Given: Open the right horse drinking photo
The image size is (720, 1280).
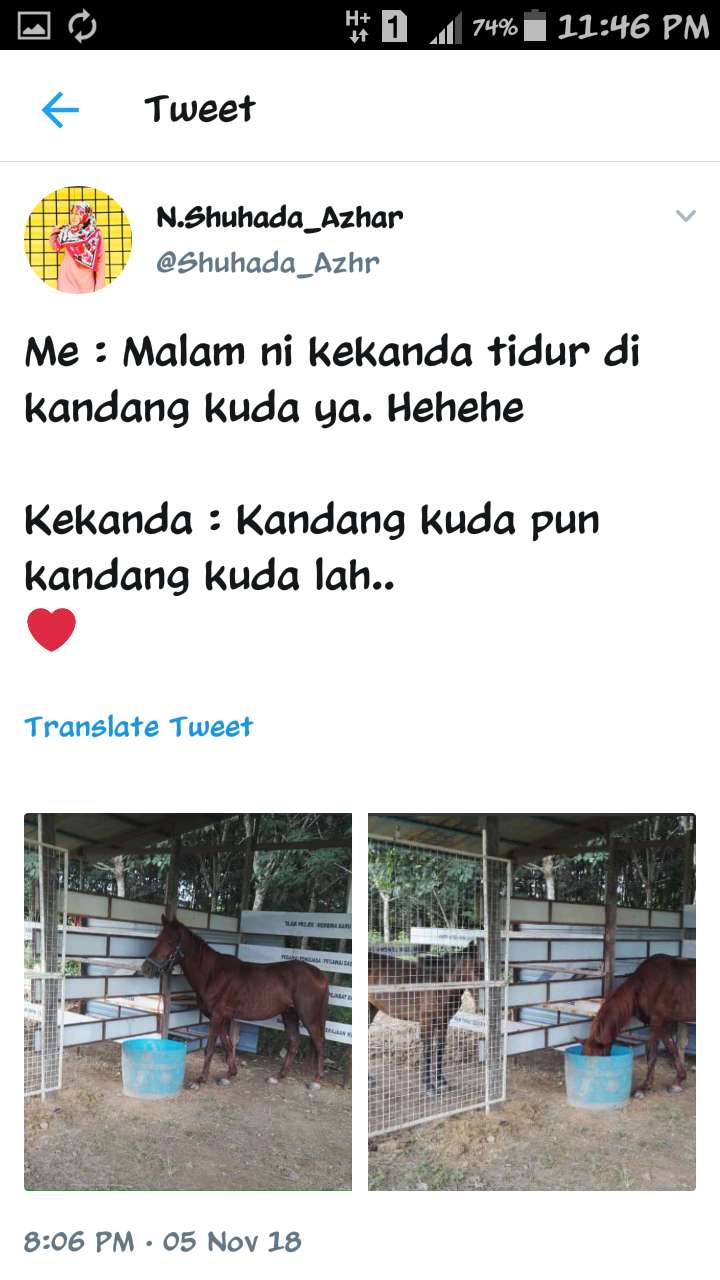Looking at the screenshot, I should (x=532, y=1002).
